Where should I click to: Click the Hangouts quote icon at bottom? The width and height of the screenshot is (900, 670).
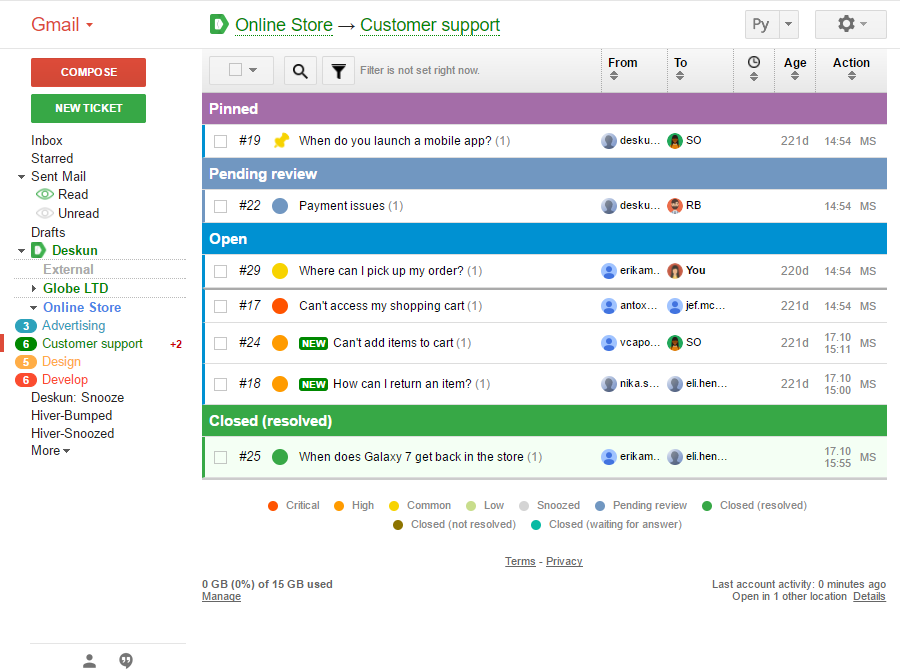[126, 660]
